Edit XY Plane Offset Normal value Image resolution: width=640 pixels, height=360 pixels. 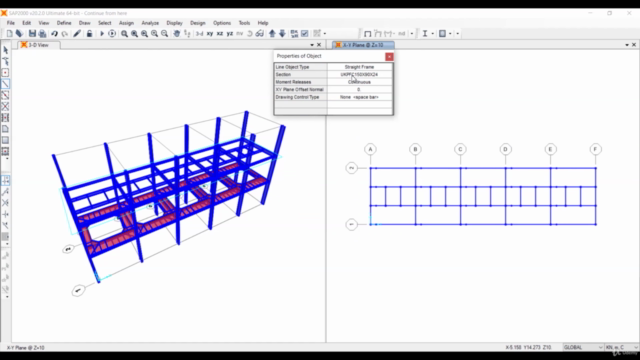click(360, 89)
